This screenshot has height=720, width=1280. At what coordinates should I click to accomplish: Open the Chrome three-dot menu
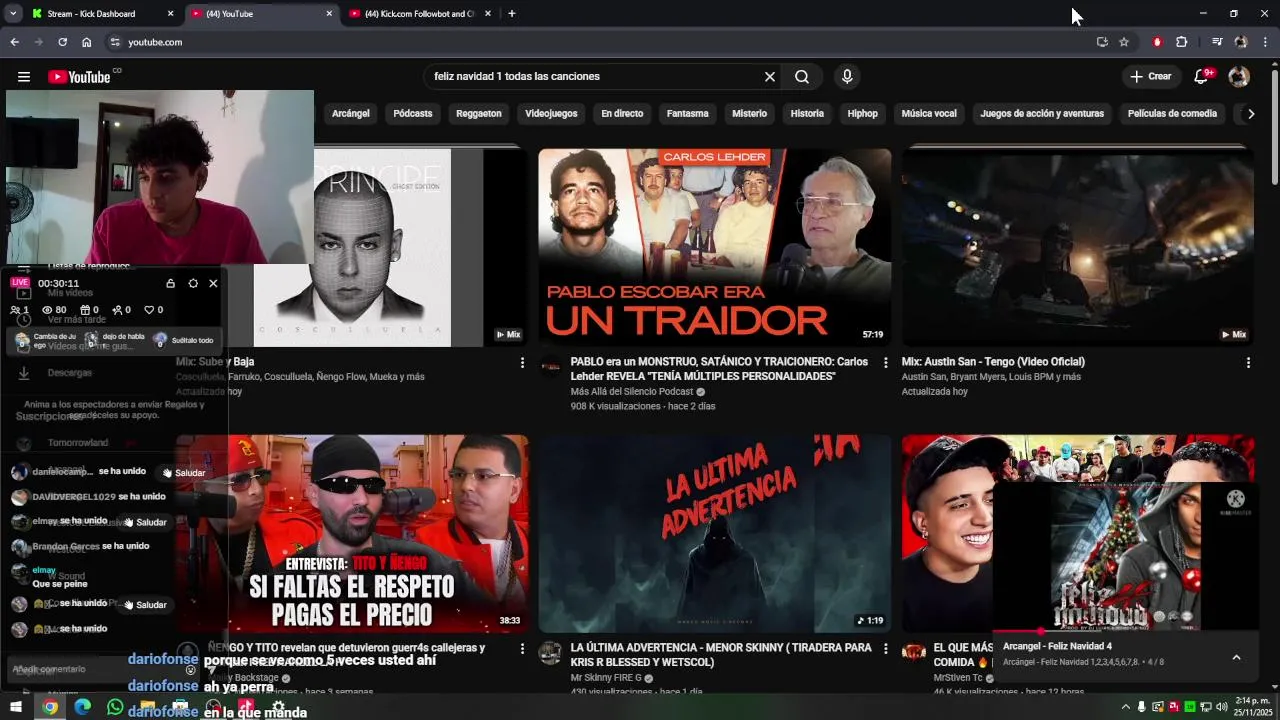(1265, 42)
